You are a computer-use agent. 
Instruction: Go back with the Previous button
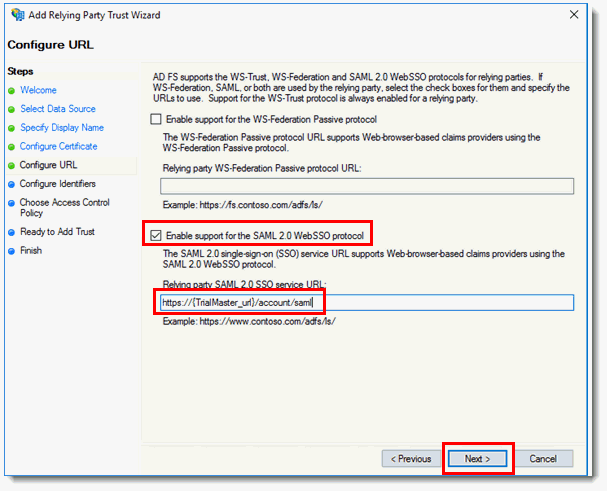point(410,459)
